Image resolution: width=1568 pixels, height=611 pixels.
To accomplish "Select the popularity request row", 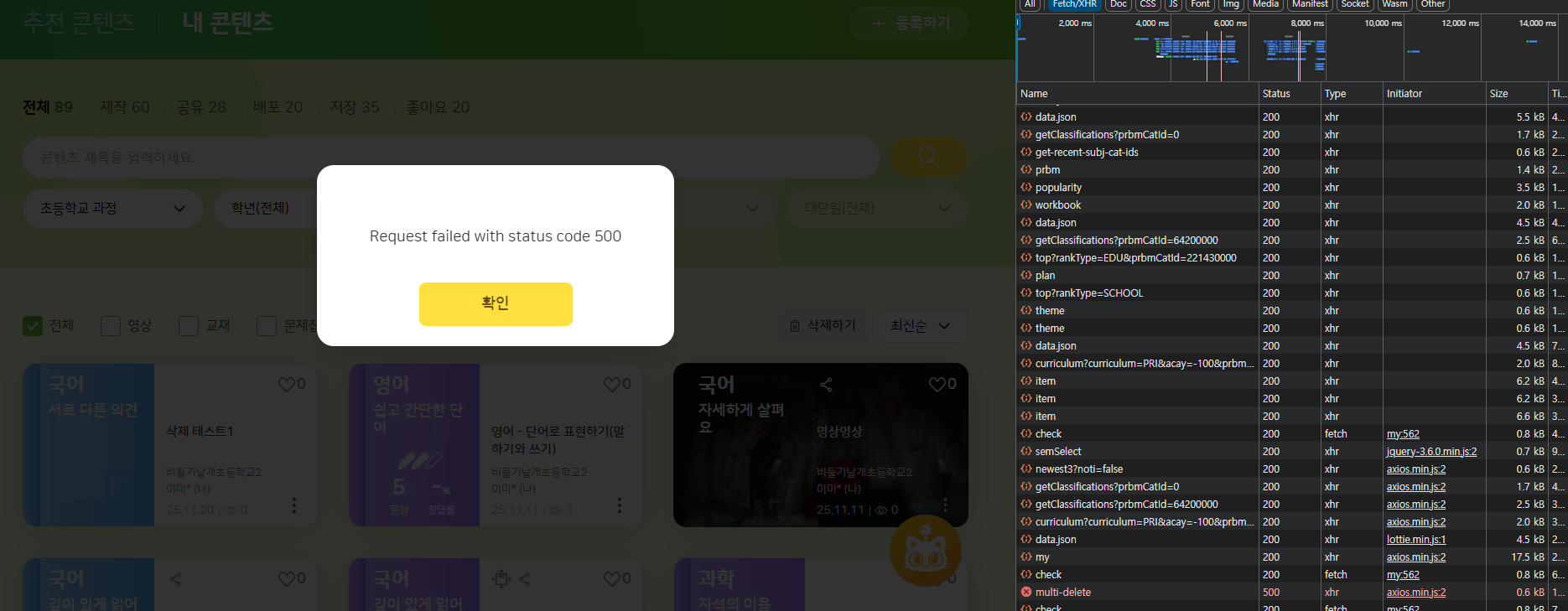I will pyautogui.click(x=1292, y=188).
